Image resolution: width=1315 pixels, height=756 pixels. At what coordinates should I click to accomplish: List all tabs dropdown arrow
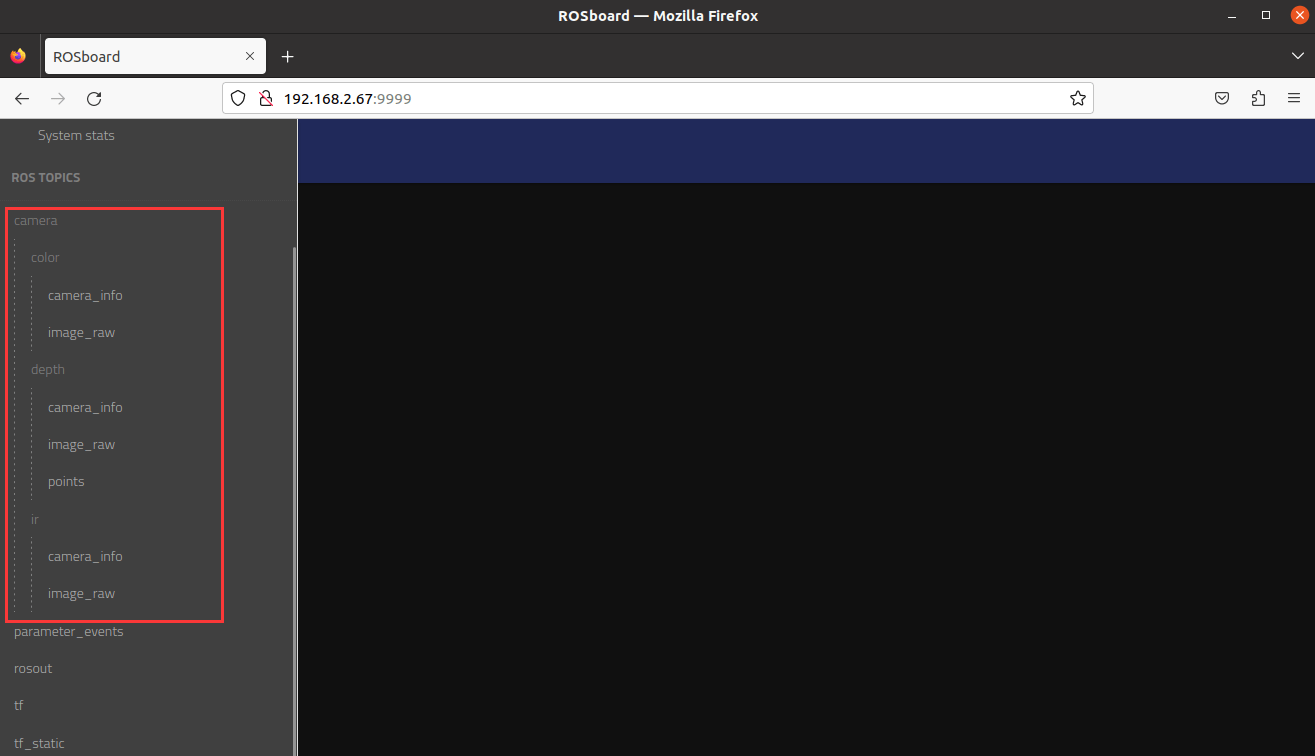[1298, 57]
